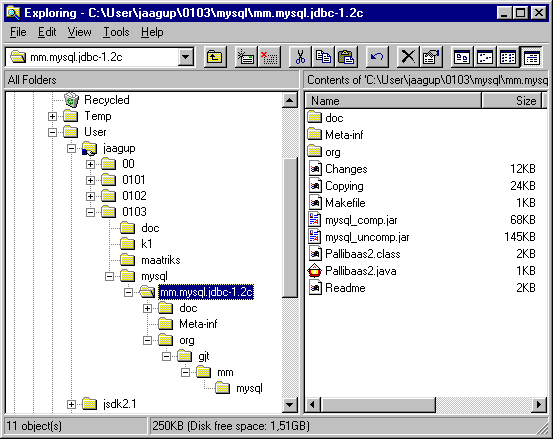This screenshot has height=439, width=553.
Task: Collapse the 0103 folder node
Action: [90, 212]
